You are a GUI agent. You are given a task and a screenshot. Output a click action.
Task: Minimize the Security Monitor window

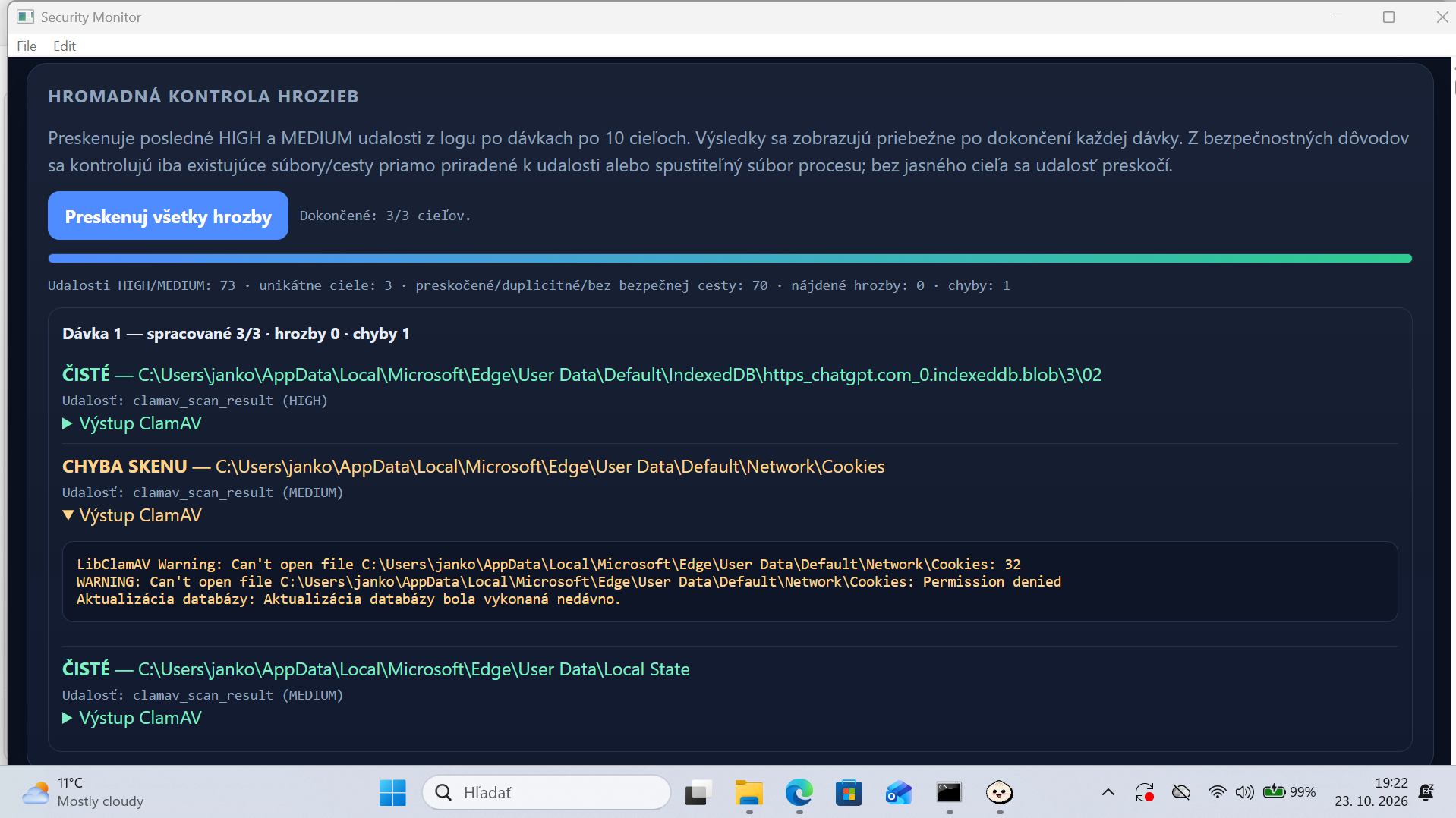click(x=1337, y=17)
